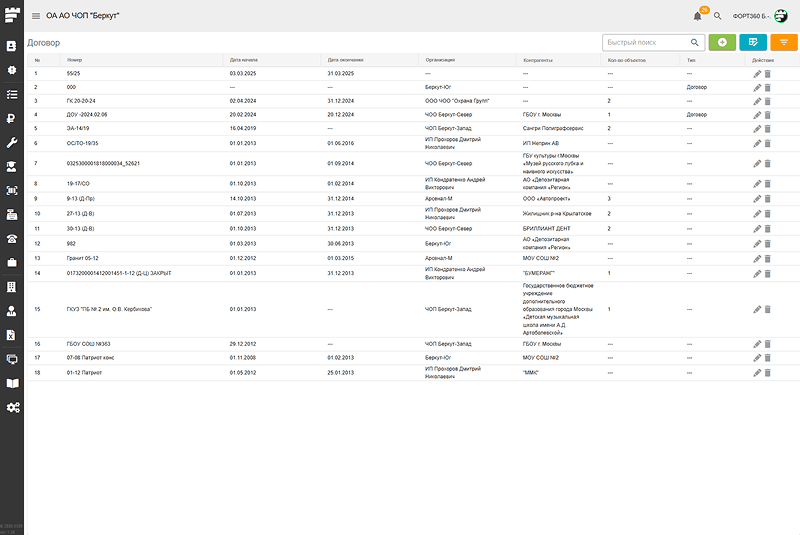
Task: Open the contact card sidebar icon
Action: (12, 46)
